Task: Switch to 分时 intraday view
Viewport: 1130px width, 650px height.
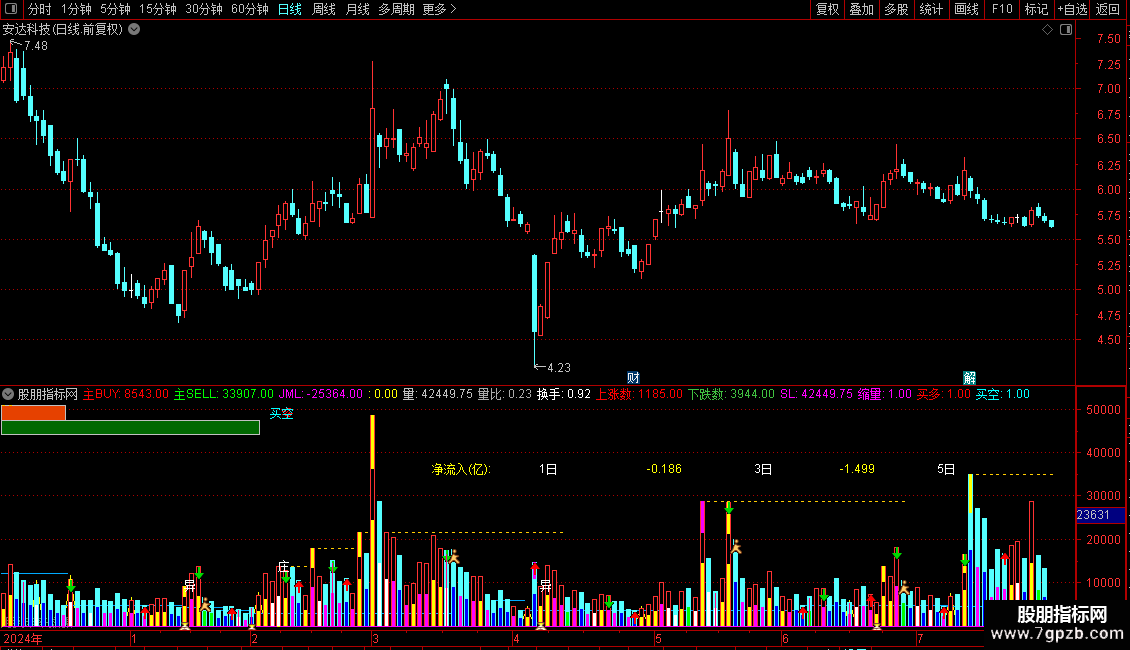Action: tap(40, 9)
